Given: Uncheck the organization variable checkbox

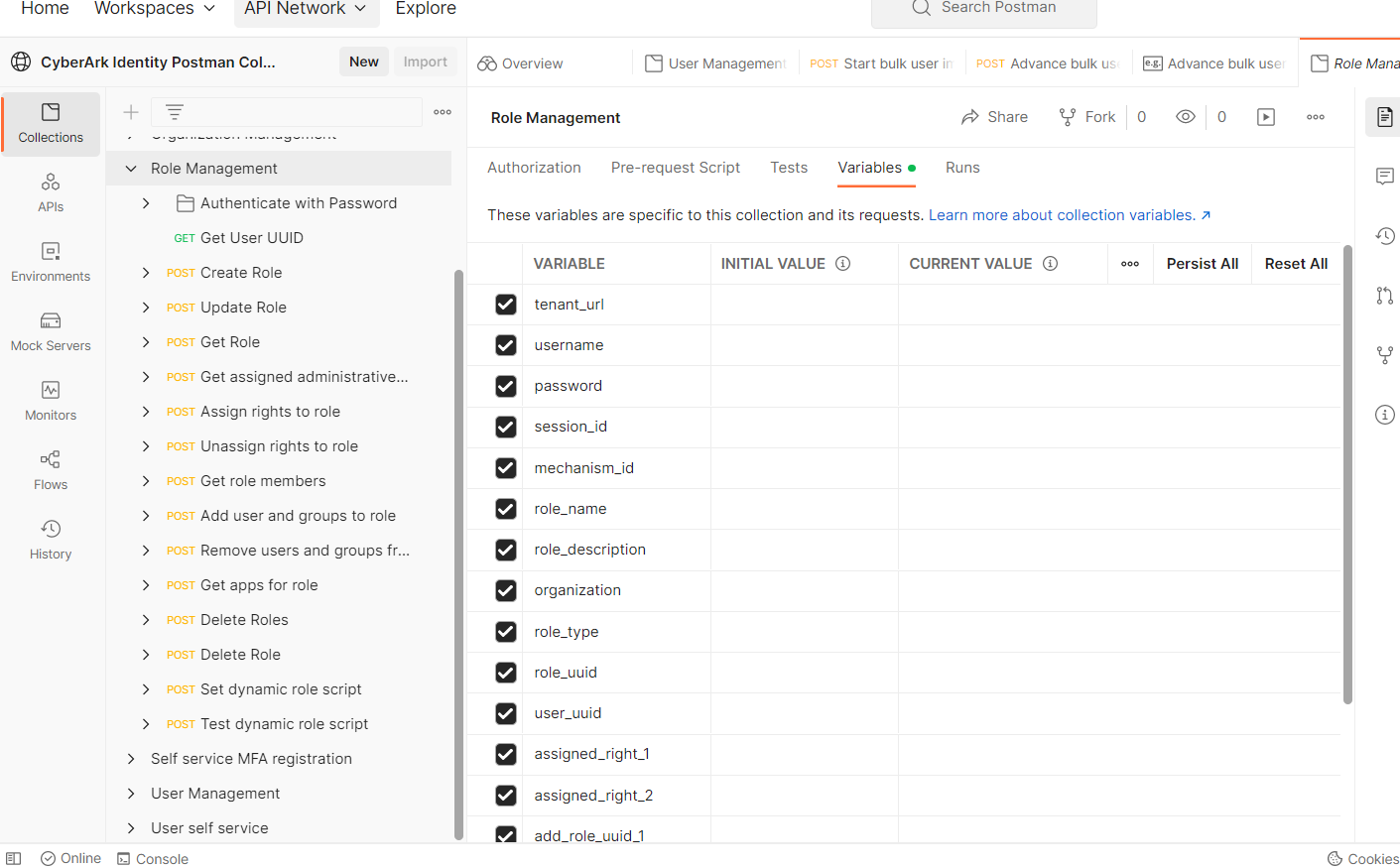Looking at the screenshot, I should pos(506,590).
